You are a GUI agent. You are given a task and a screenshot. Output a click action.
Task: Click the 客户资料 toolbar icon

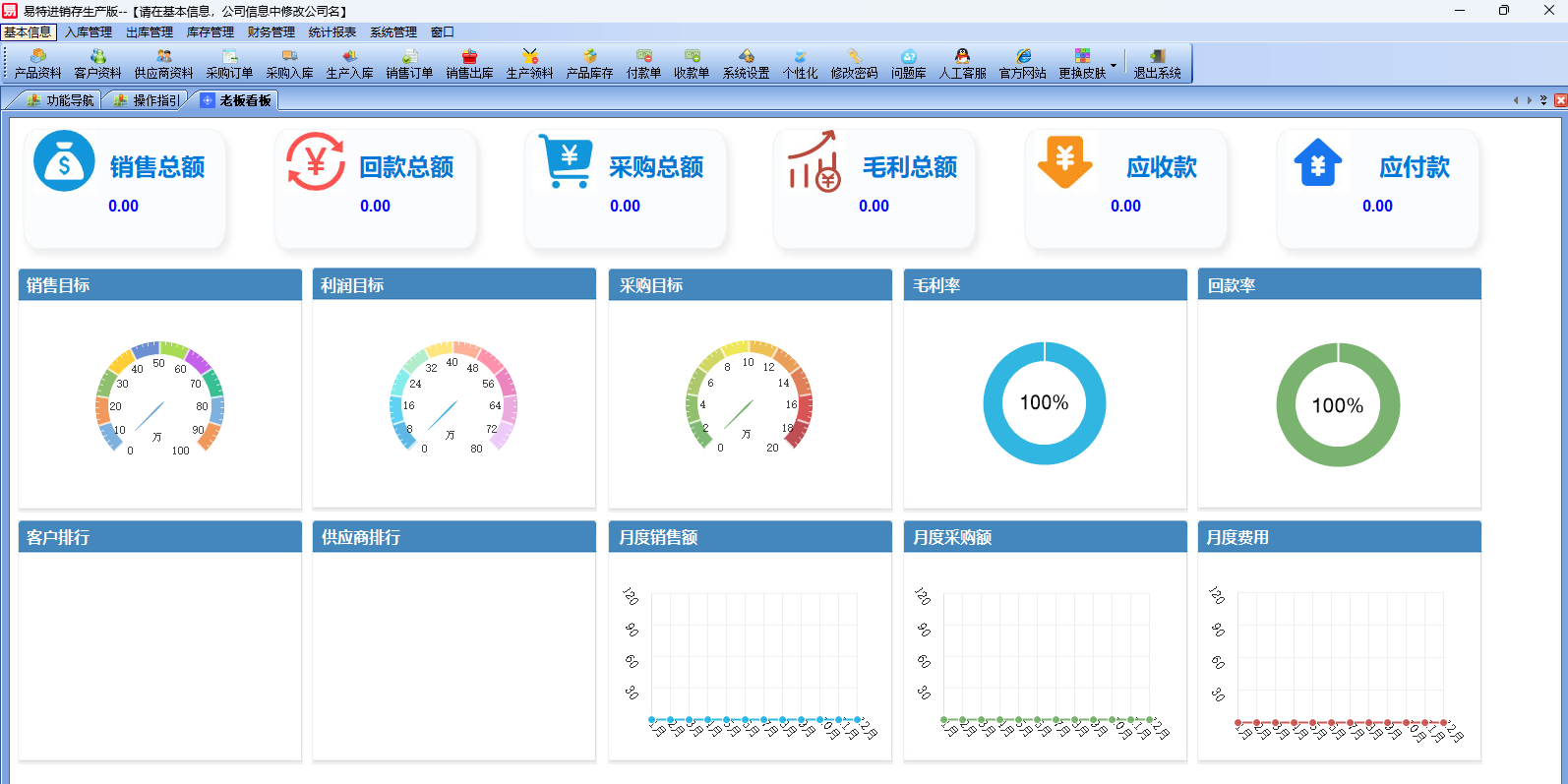pyautogui.click(x=97, y=64)
